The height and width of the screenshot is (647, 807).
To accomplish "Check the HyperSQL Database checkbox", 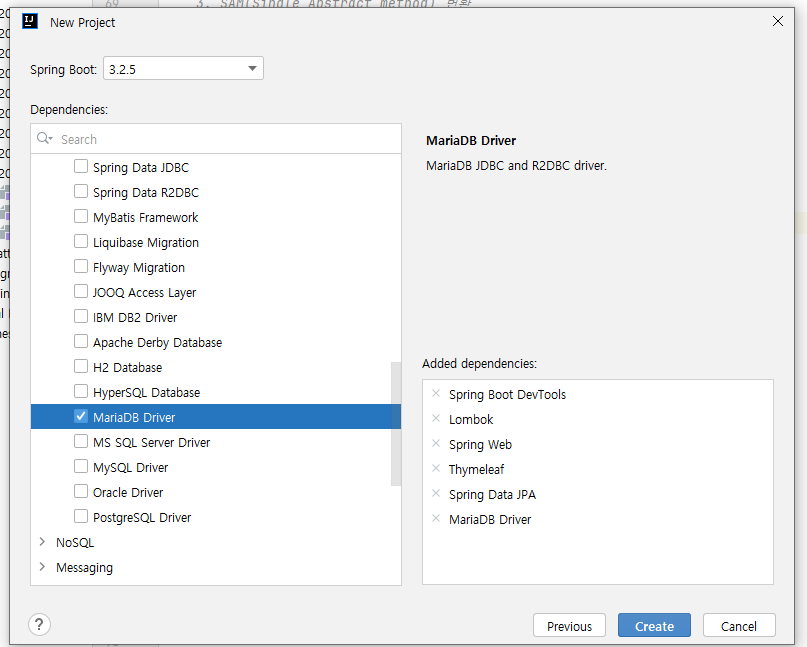I will [x=81, y=392].
